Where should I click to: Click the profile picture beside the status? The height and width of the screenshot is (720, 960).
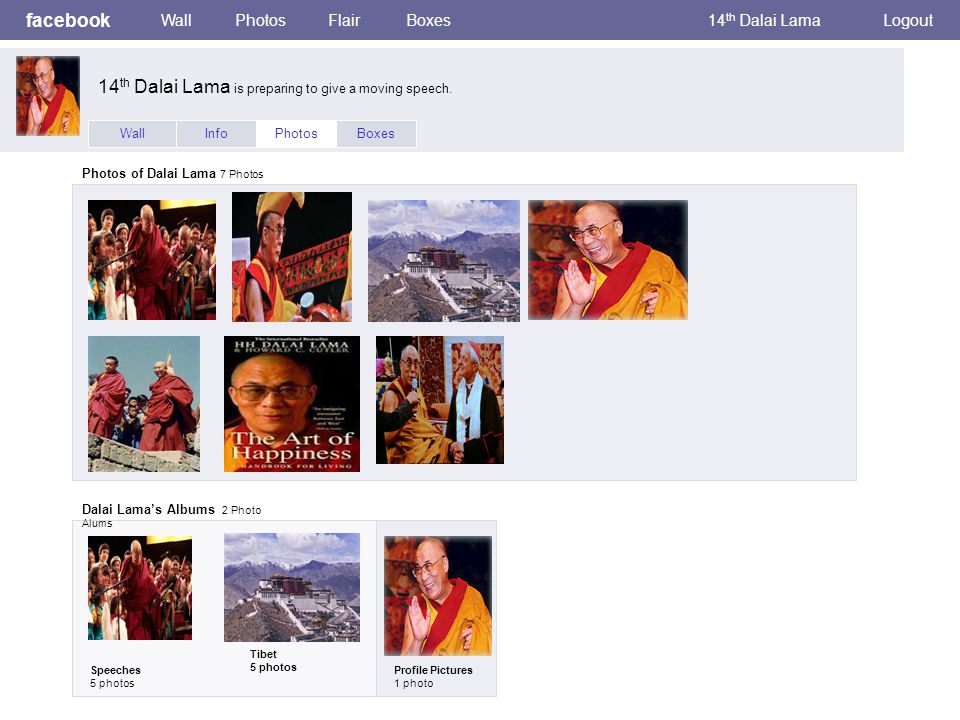point(48,96)
